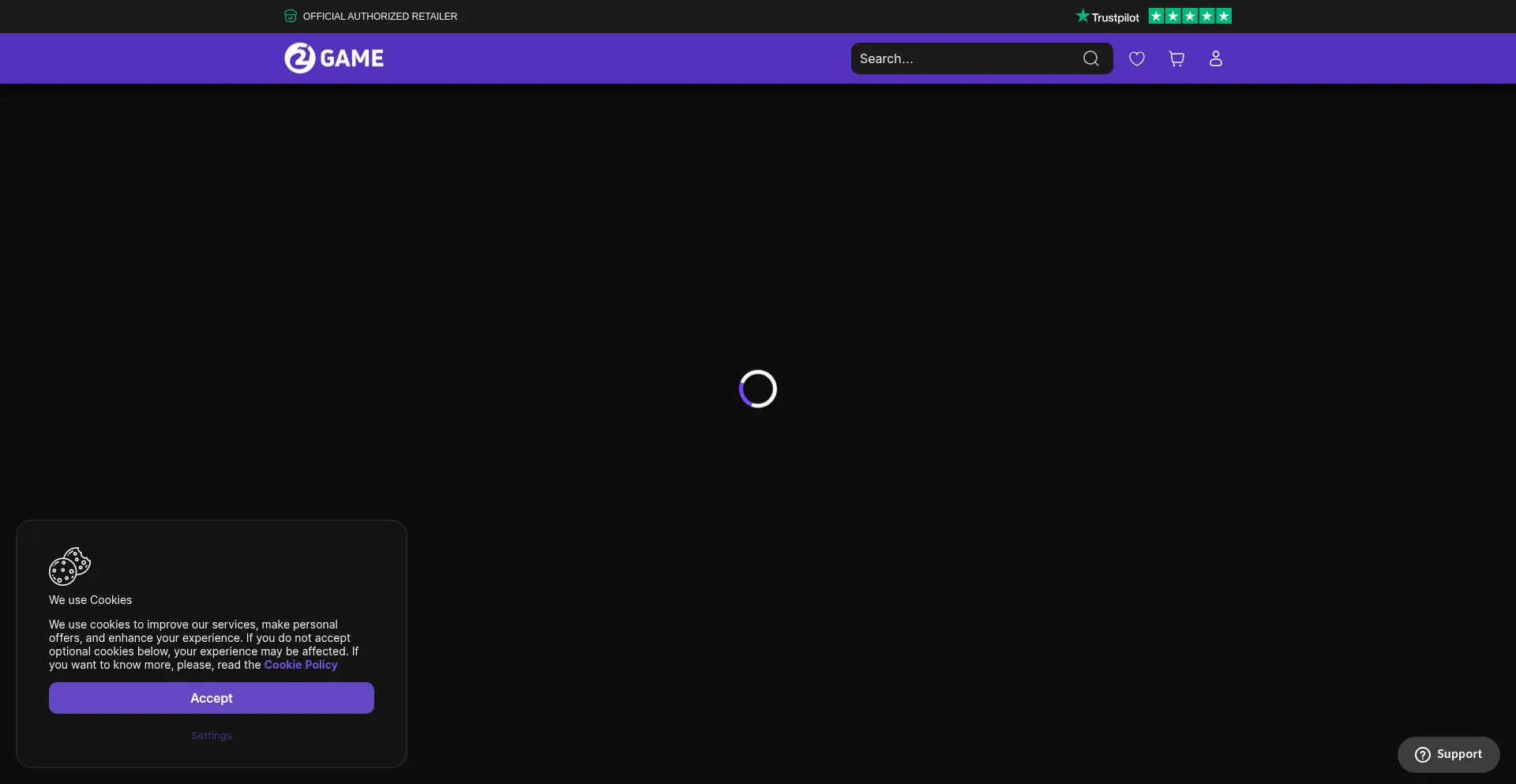The image size is (1516, 784).
Task: Click the authorized retailer shield icon
Action: tap(291, 16)
